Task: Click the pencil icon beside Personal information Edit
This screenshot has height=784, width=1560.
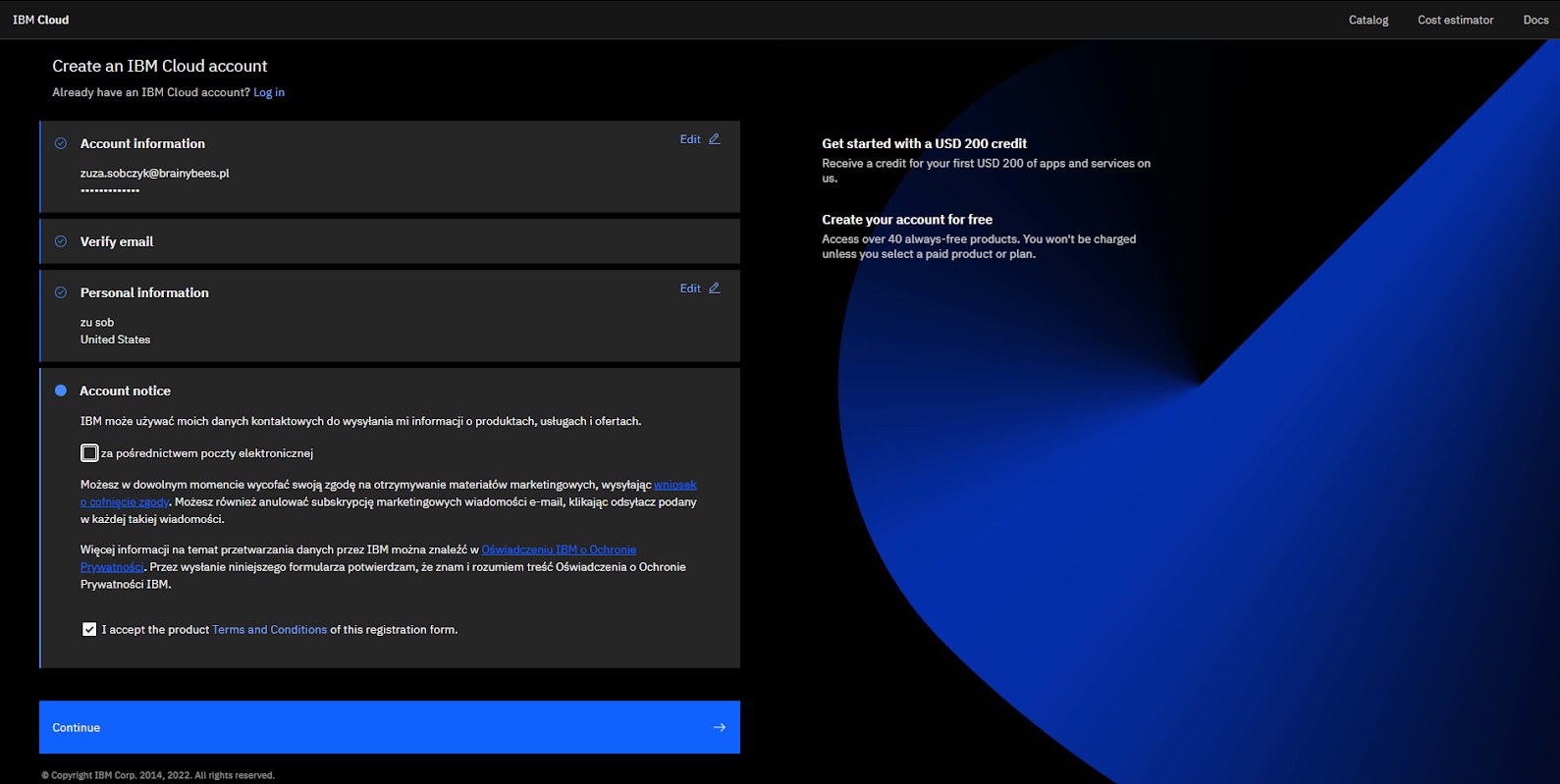Action: 715,288
